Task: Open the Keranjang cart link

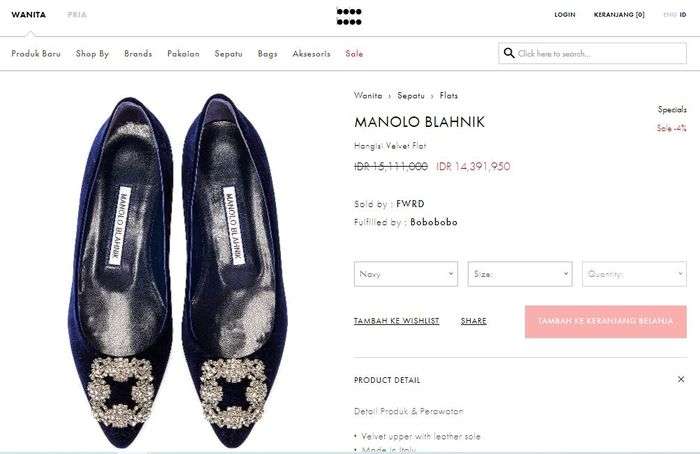Action: pyautogui.click(x=619, y=15)
